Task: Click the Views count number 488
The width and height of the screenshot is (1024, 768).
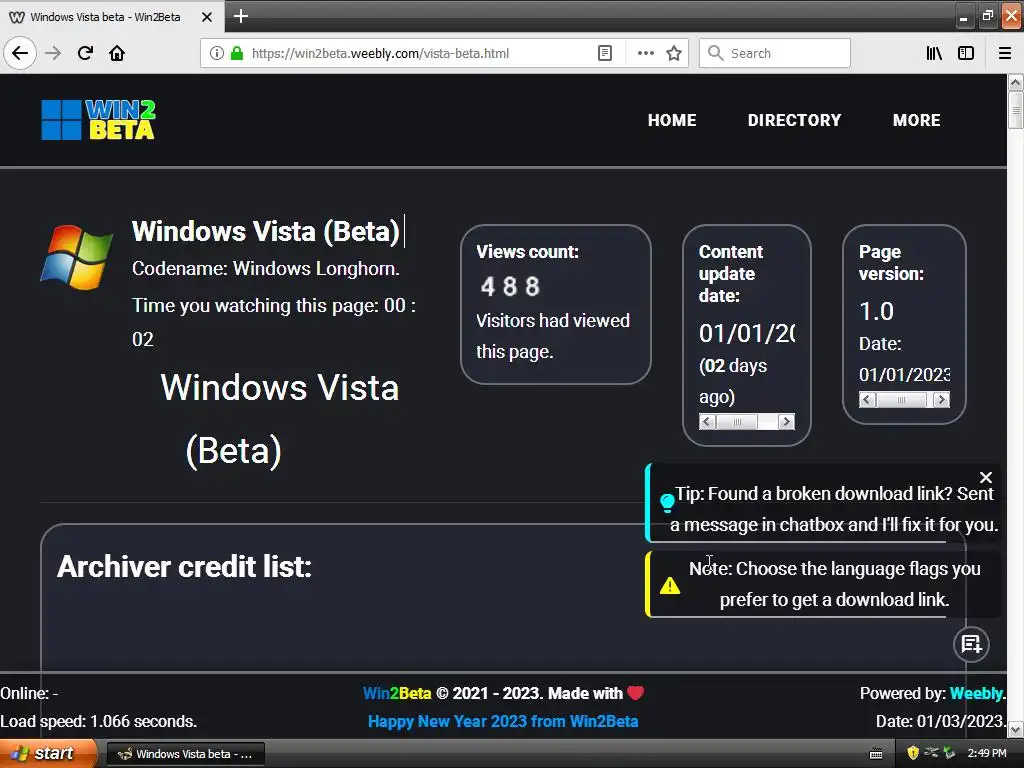Action: tap(510, 286)
